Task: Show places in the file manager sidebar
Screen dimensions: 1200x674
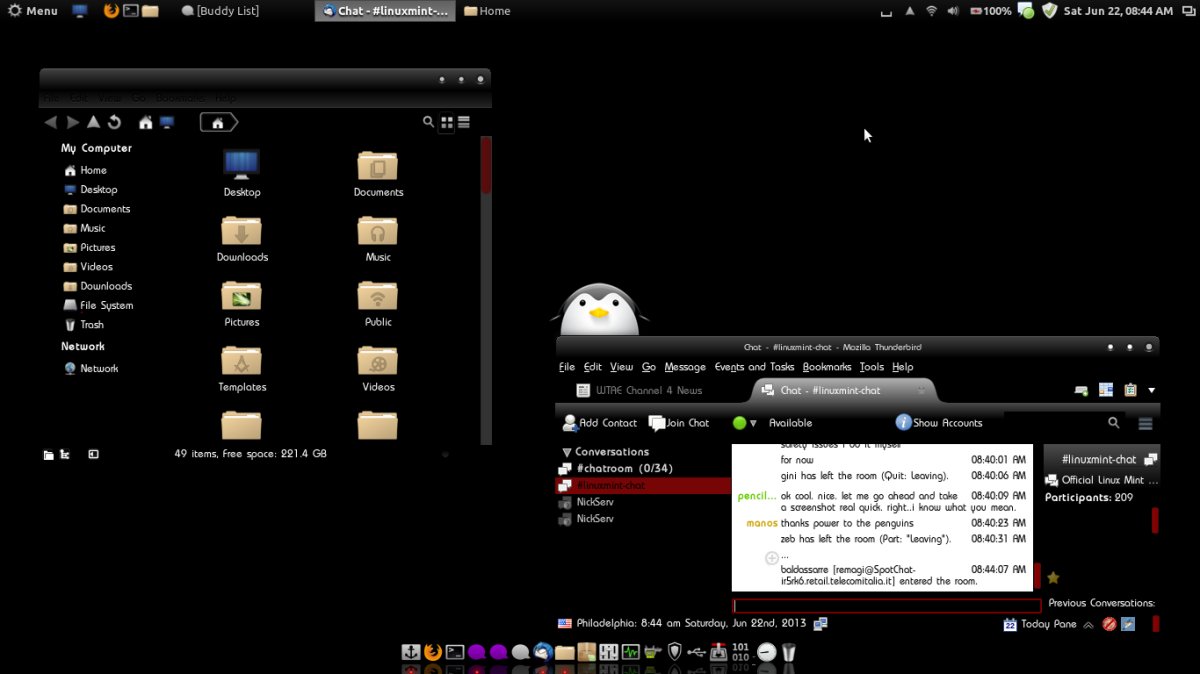Action: pyautogui.click(x=48, y=454)
